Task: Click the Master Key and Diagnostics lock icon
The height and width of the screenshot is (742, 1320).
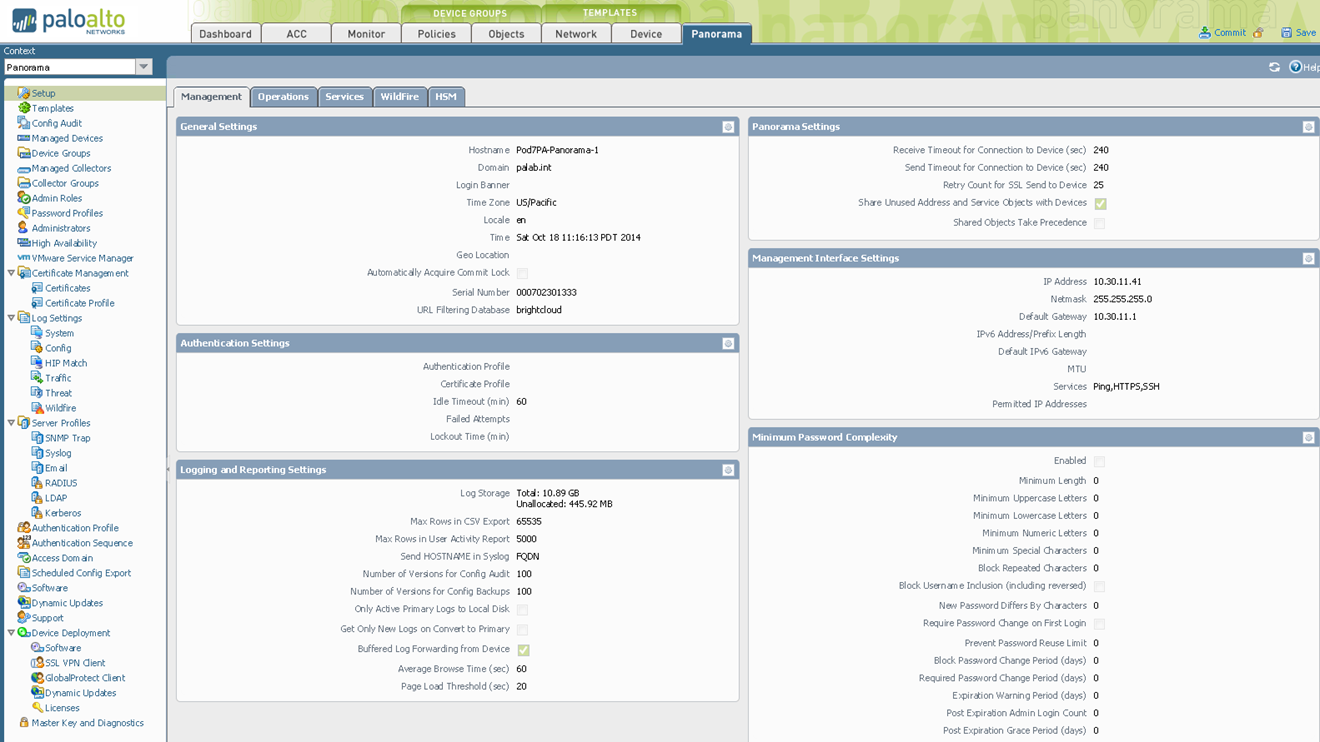Action: (23, 723)
